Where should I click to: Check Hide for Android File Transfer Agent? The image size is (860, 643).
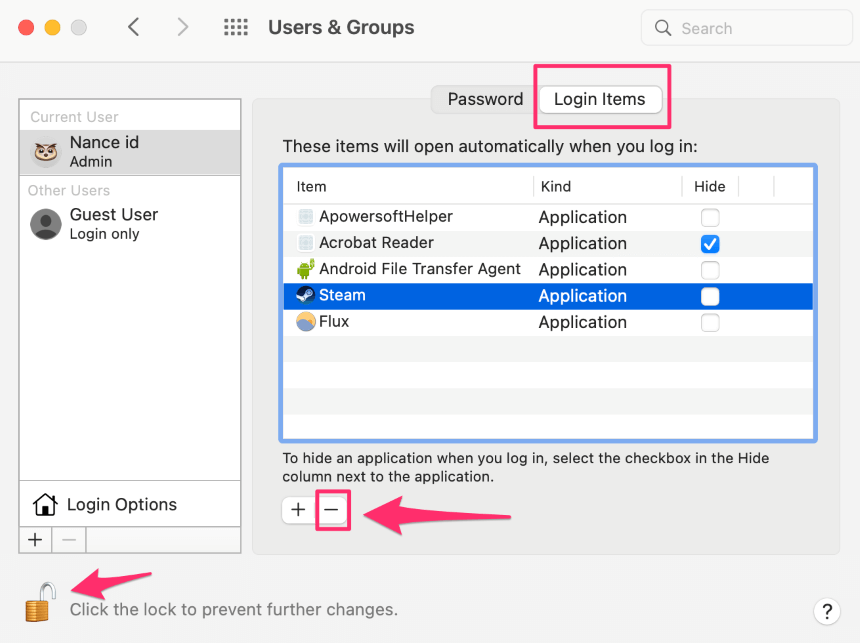pyautogui.click(x=710, y=270)
